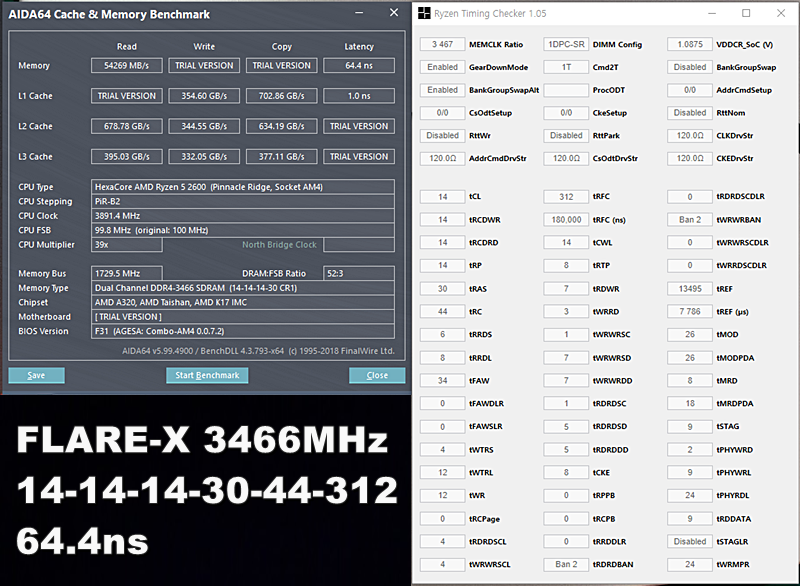Select the L3 Cache Write value 332.05 GB/s
800x586 pixels.
pos(204,157)
